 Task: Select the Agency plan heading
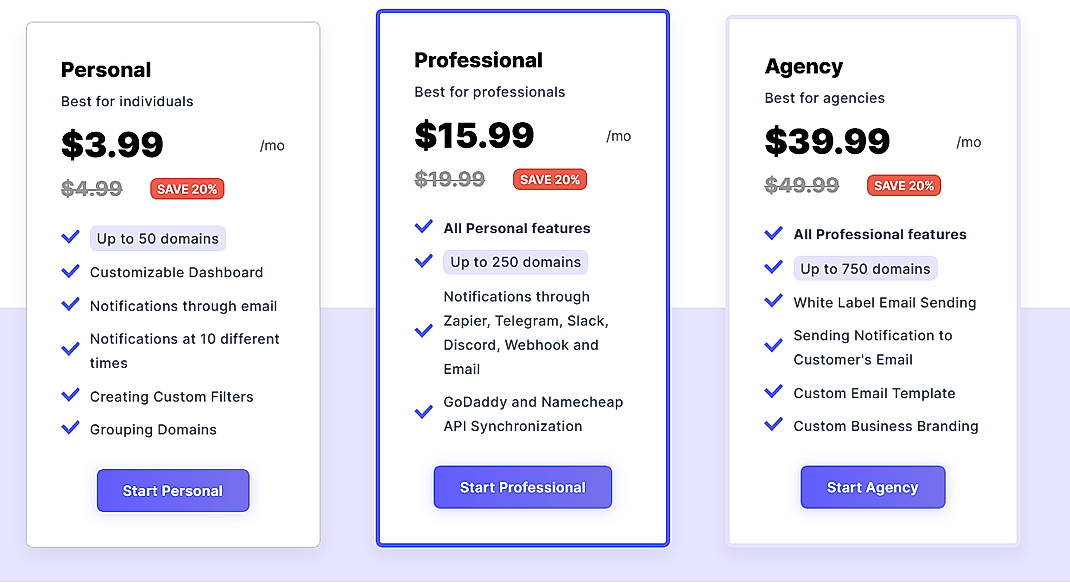804,66
